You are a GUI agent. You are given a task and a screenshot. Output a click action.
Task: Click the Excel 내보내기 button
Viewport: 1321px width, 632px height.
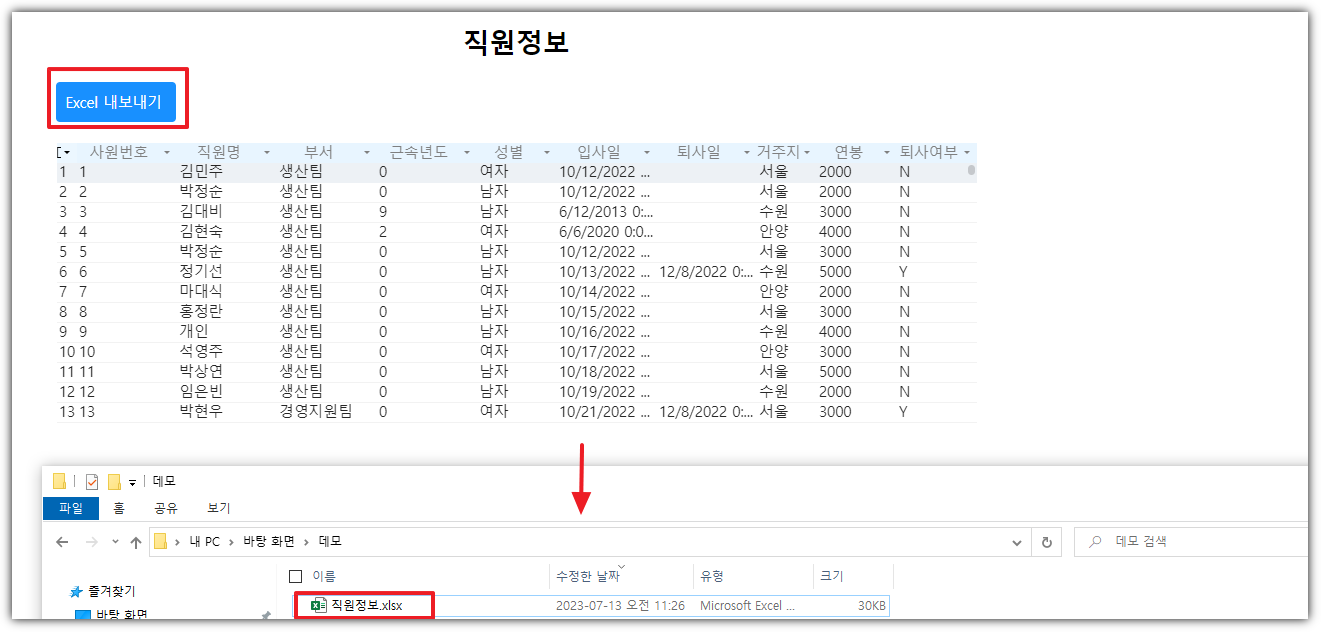click(115, 102)
